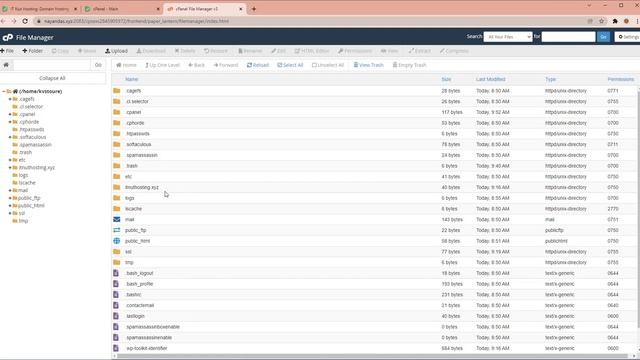Image resolution: width=640 pixels, height=360 pixels.
Task: Click the blue Go search button
Action: tap(603, 37)
